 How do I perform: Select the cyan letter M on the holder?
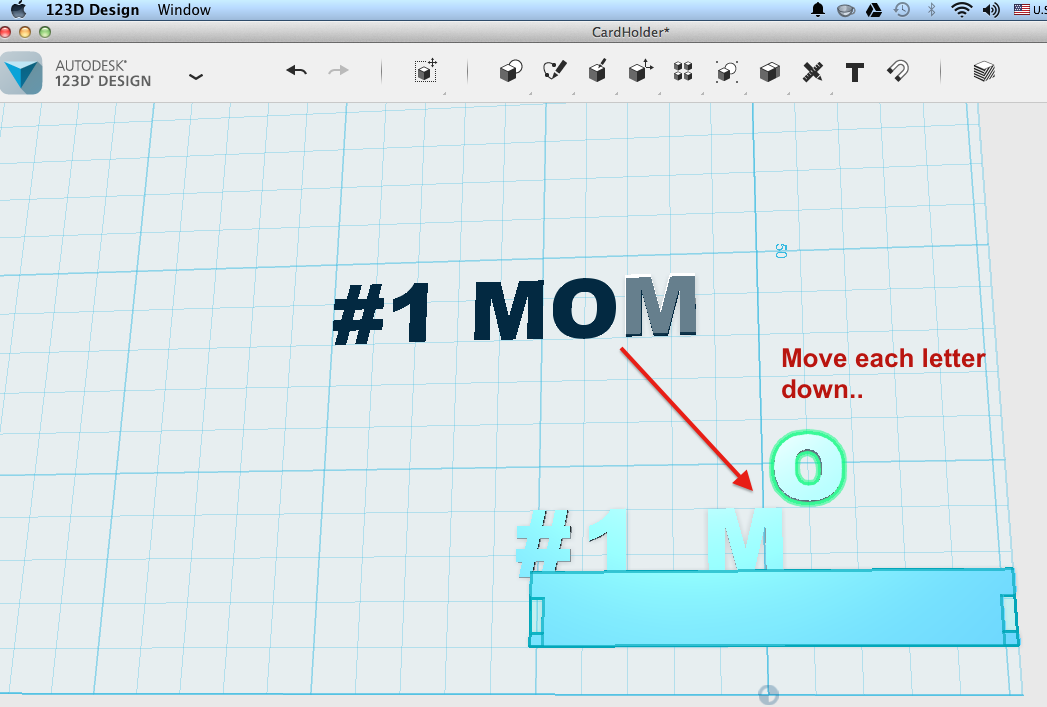point(745,538)
